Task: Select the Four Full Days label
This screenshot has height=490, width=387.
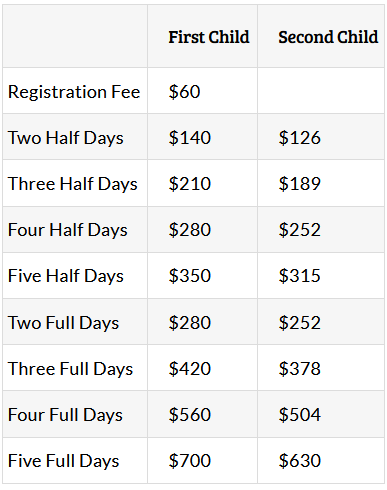Action: point(65,415)
